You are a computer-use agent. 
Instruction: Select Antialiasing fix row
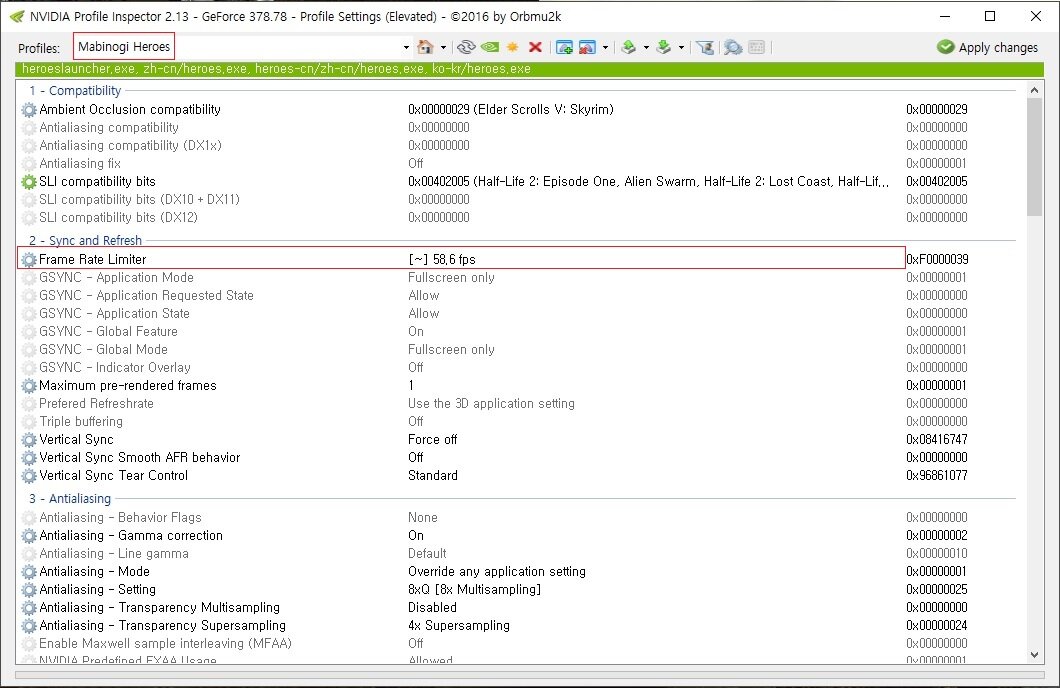pos(519,164)
